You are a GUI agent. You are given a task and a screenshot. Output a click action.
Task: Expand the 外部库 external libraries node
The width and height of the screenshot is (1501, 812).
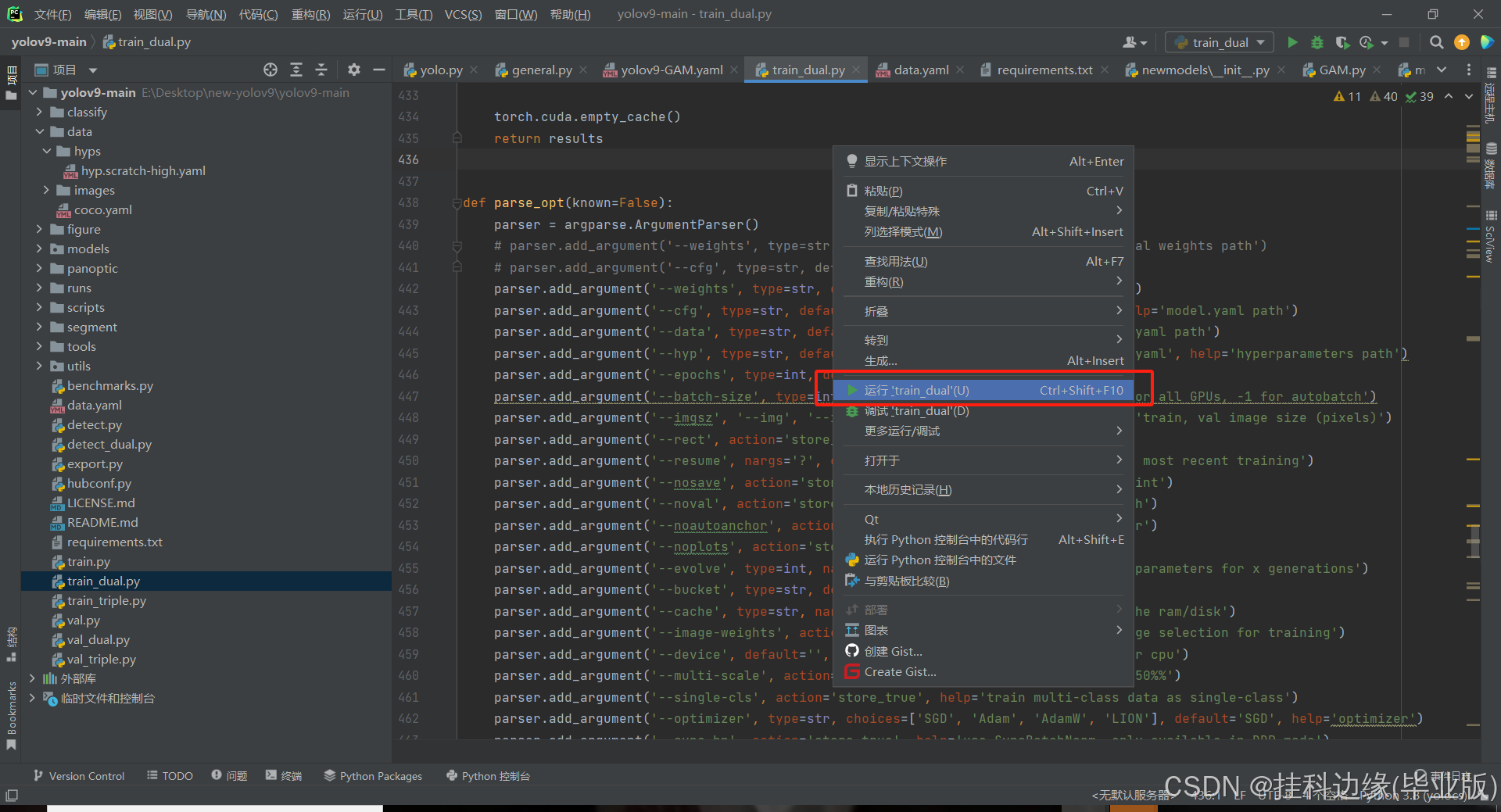(32, 678)
